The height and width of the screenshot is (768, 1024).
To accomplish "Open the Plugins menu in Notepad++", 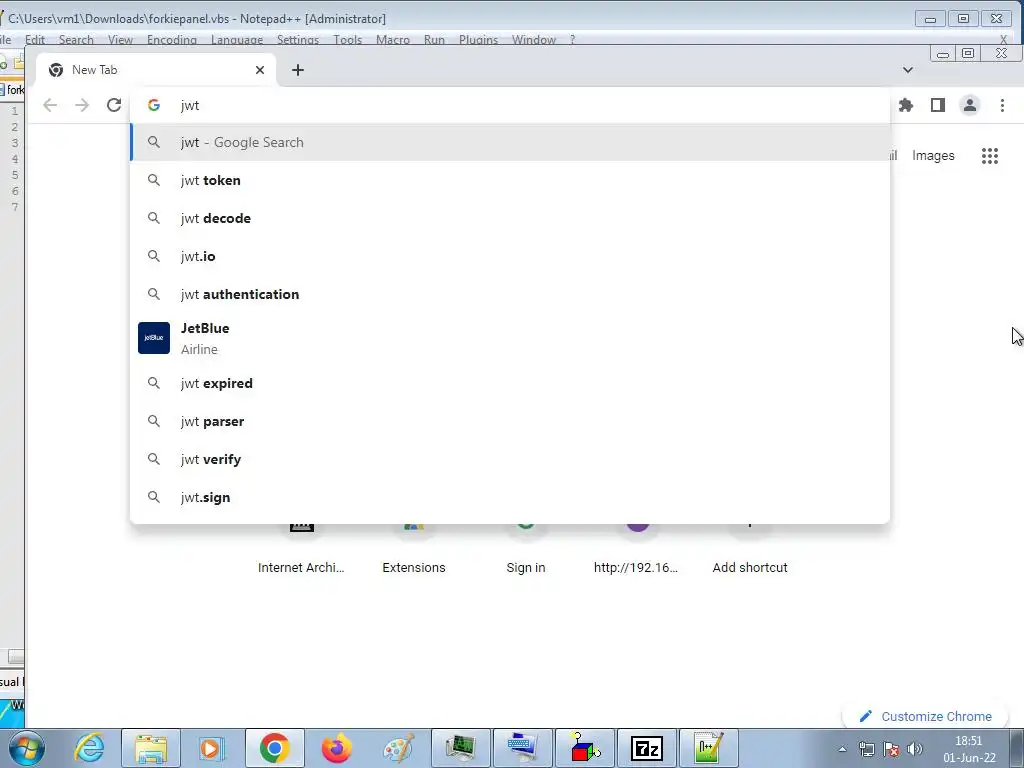I will 479,40.
